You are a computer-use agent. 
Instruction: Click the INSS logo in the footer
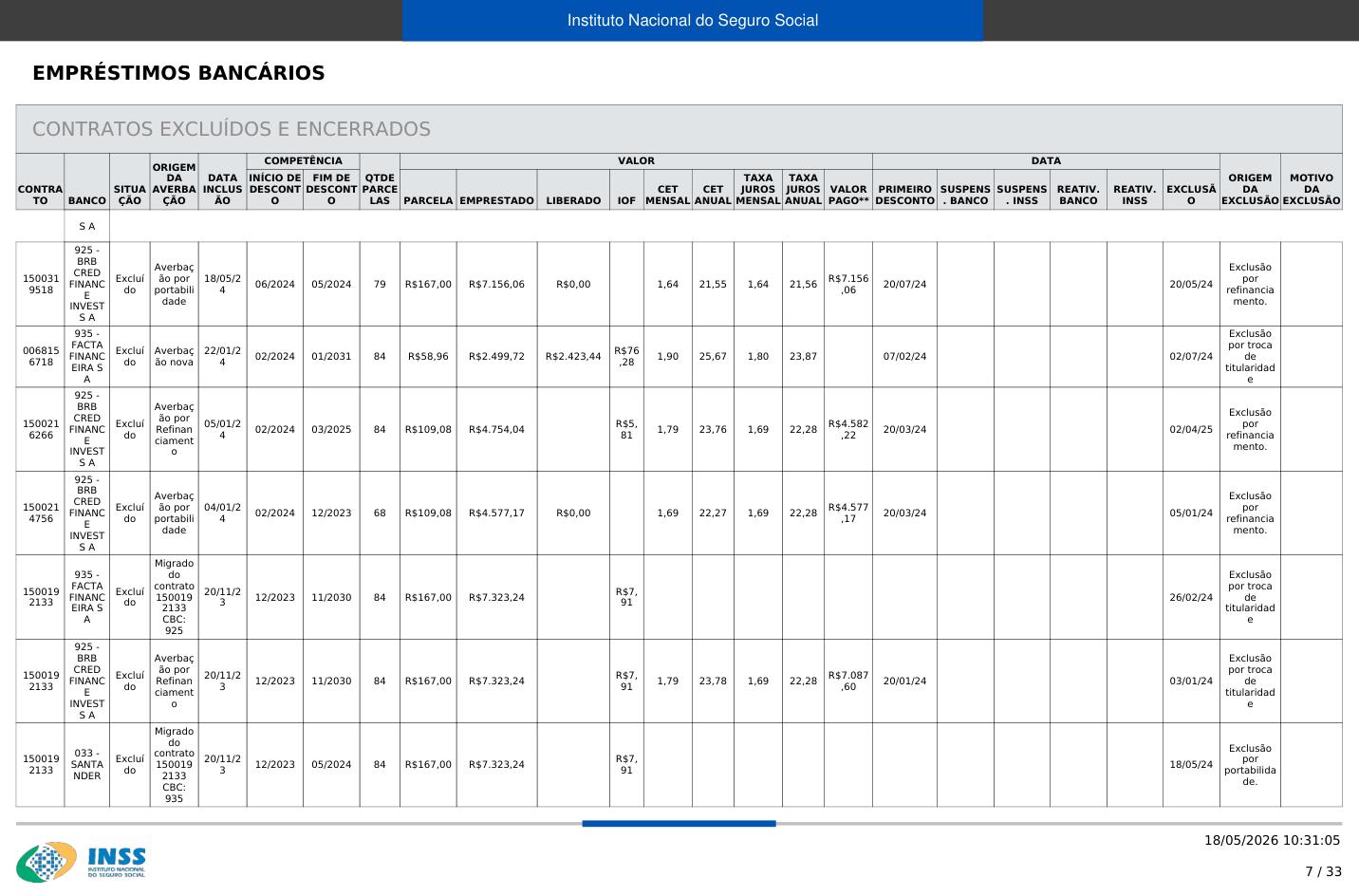click(x=81, y=862)
